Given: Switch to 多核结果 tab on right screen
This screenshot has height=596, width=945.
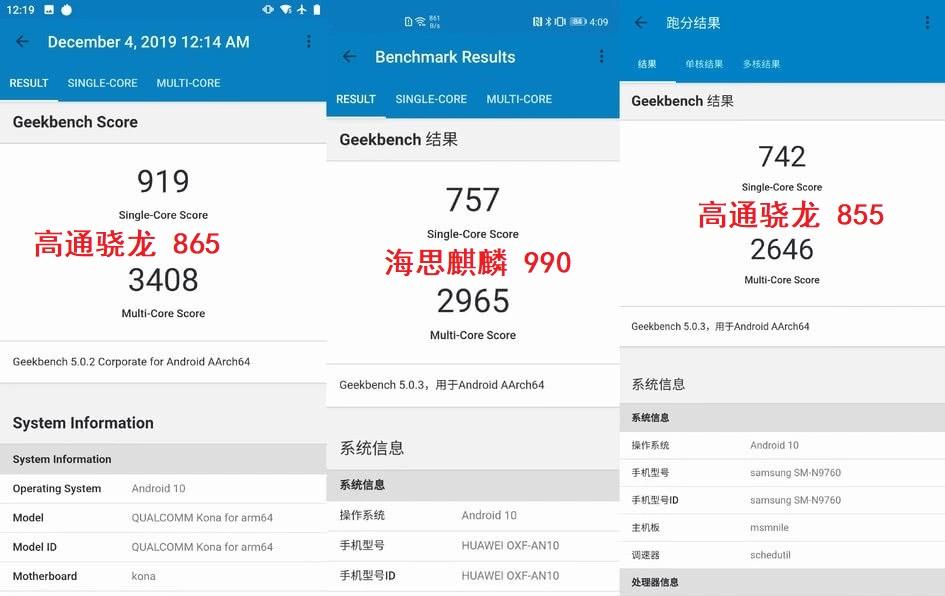Looking at the screenshot, I should click(762, 64).
